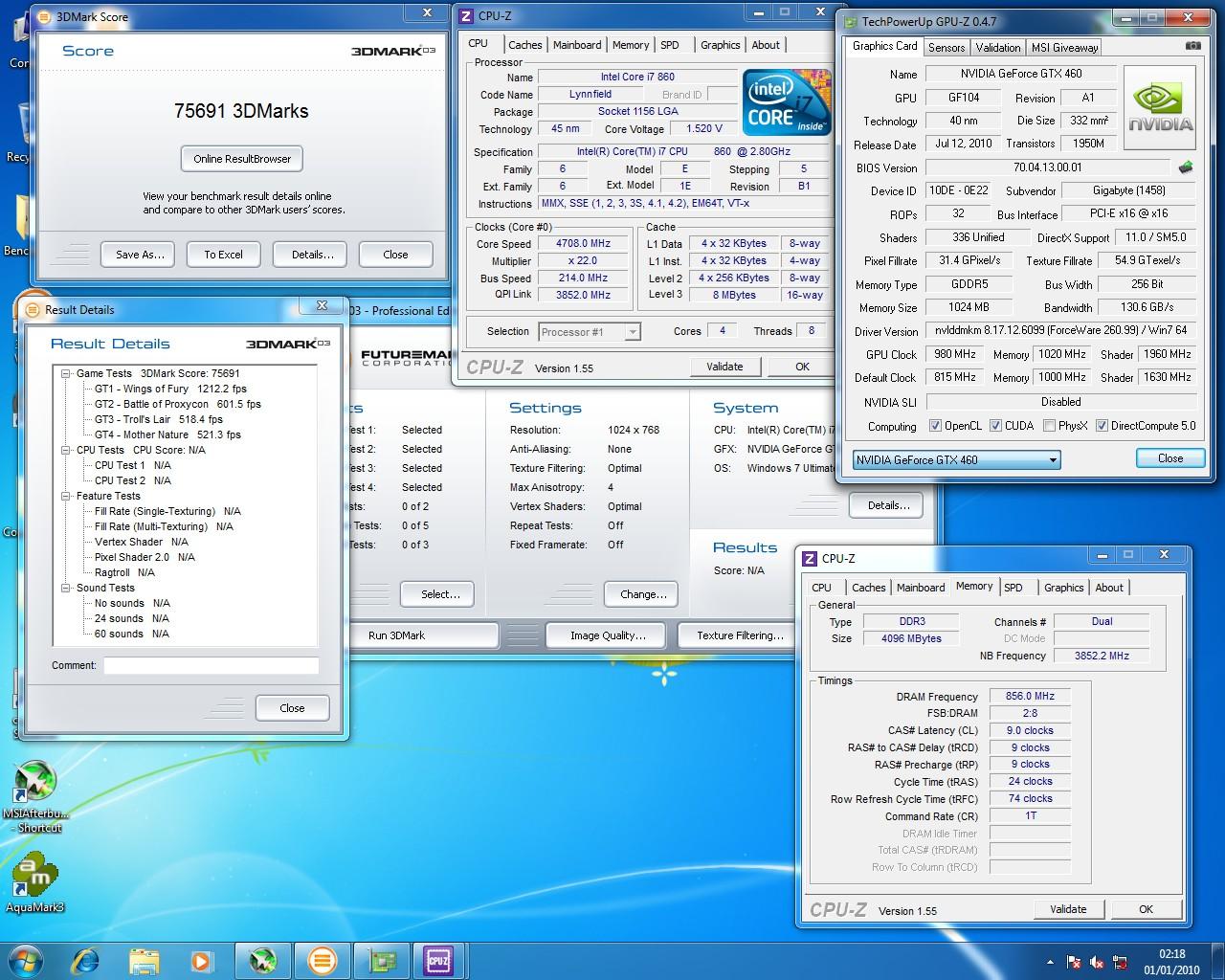Open MSI Afterburner taskbar icon
The width and height of the screenshot is (1225, 980).
[261, 960]
